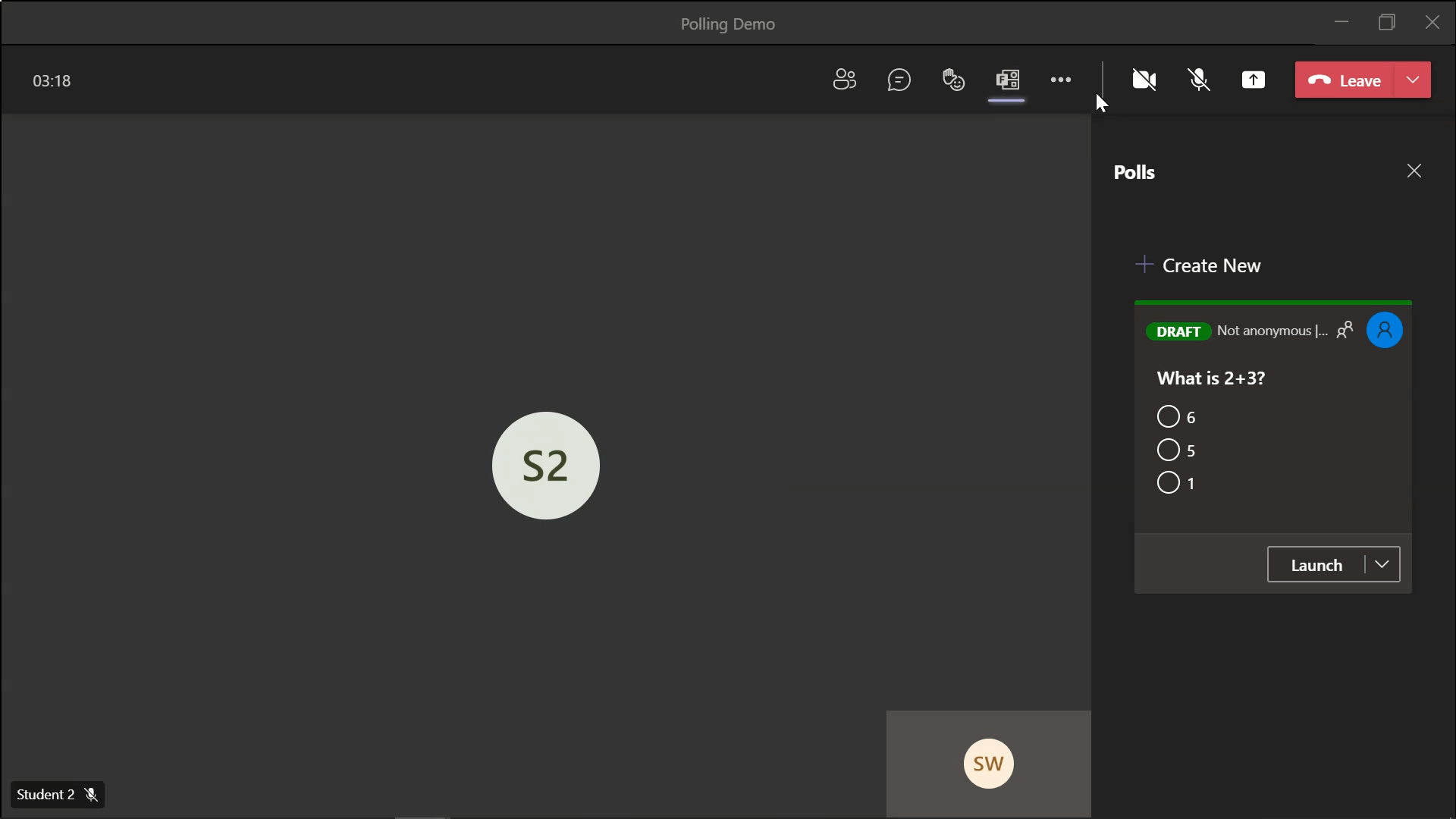Viewport: 1456px width, 819px height.
Task: Select radio button for answer 6
Action: tap(1167, 416)
